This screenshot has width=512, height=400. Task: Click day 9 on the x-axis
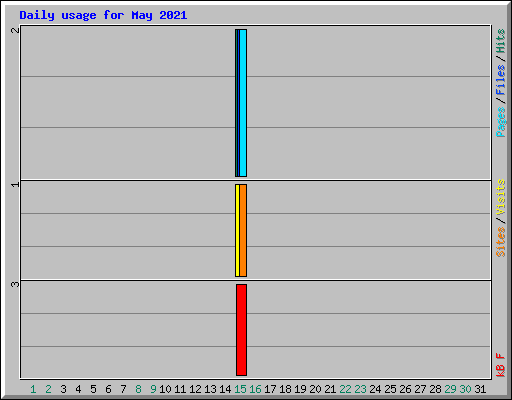[153, 389]
